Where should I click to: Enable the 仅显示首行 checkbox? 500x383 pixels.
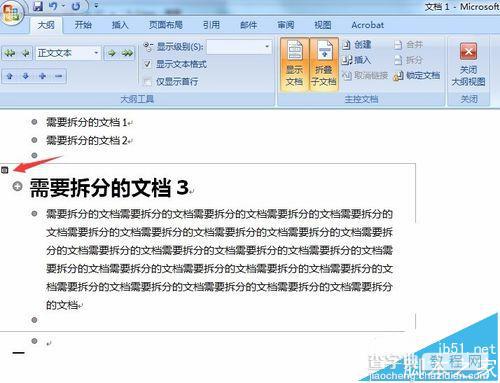point(148,81)
